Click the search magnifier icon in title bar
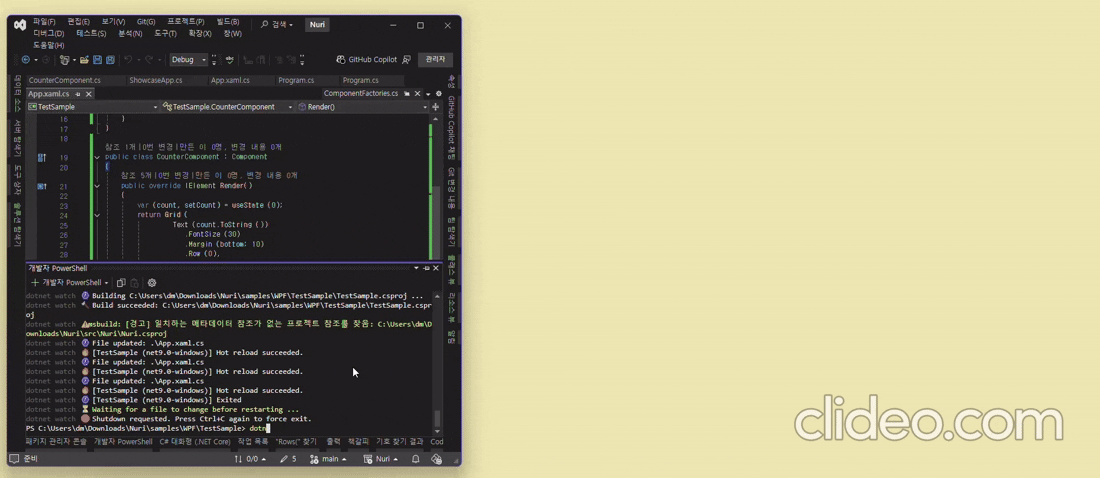Image resolution: width=1100 pixels, height=478 pixels. pyautogui.click(x=264, y=25)
